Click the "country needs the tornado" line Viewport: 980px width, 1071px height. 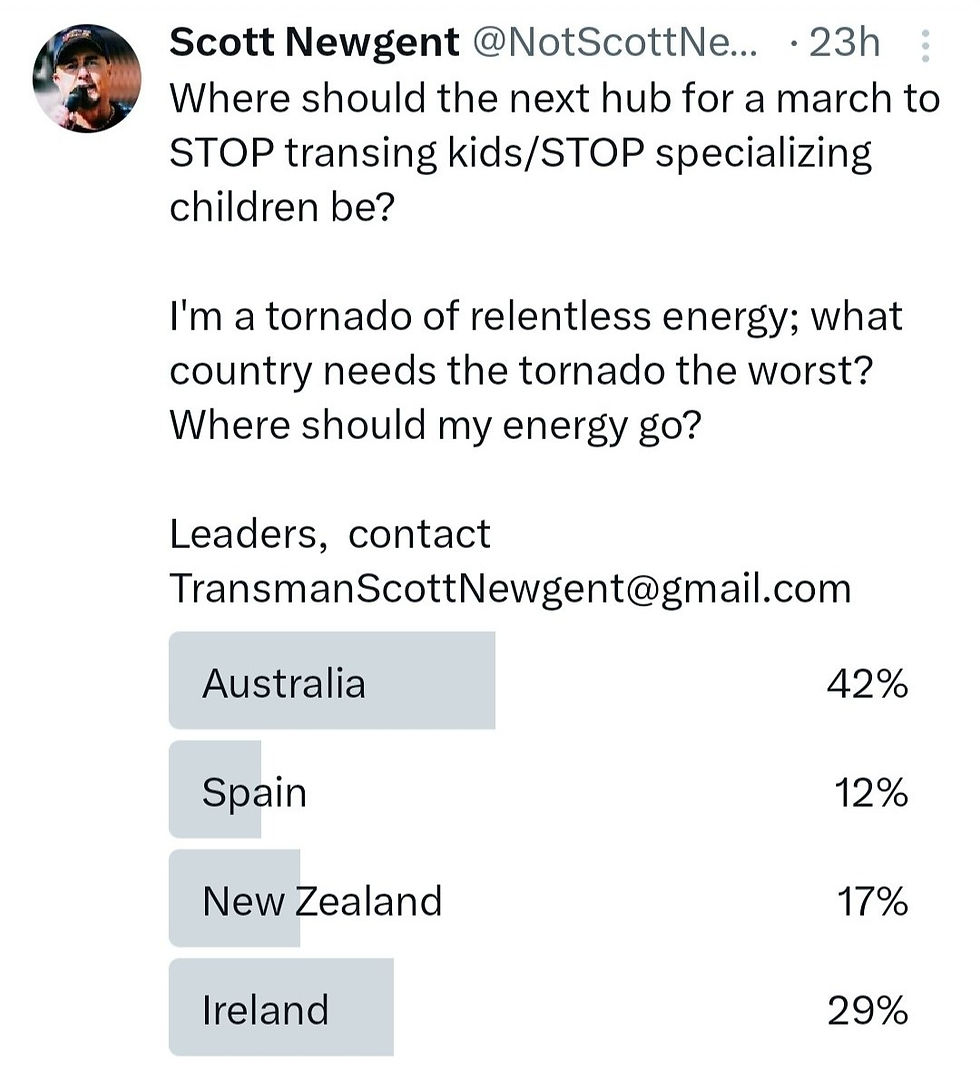tap(521, 371)
